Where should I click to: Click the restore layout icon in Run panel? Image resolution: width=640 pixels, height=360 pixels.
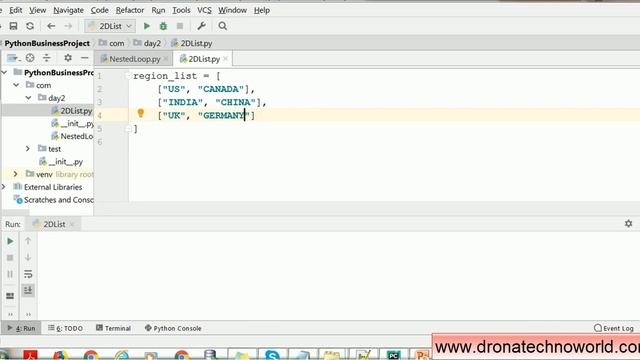click(10, 296)
